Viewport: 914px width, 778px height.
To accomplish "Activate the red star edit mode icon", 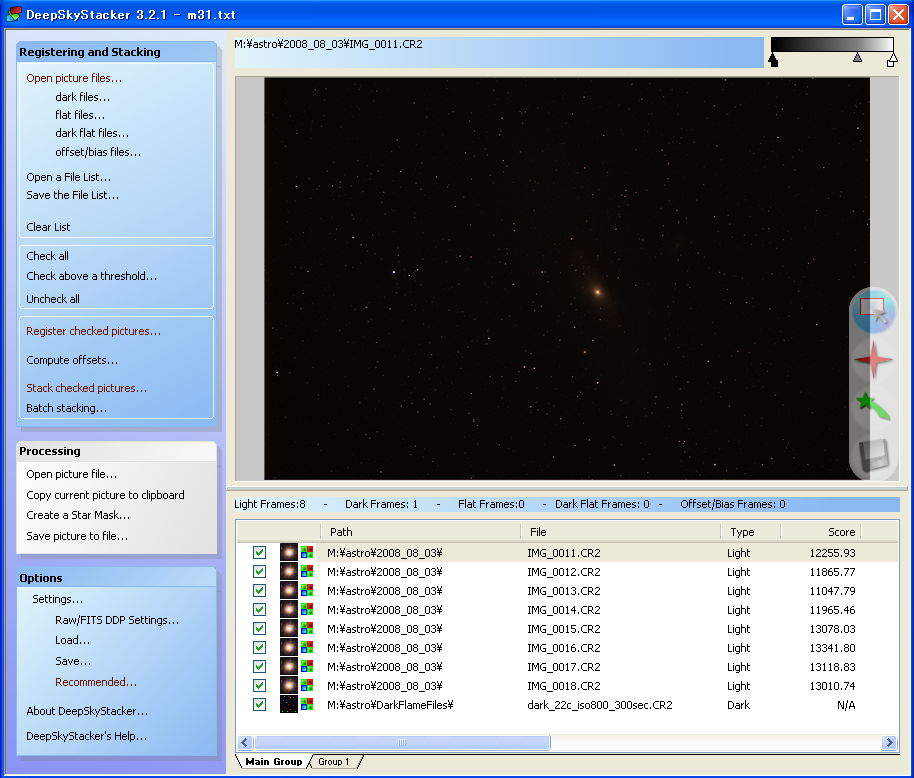I will [873, 360].
